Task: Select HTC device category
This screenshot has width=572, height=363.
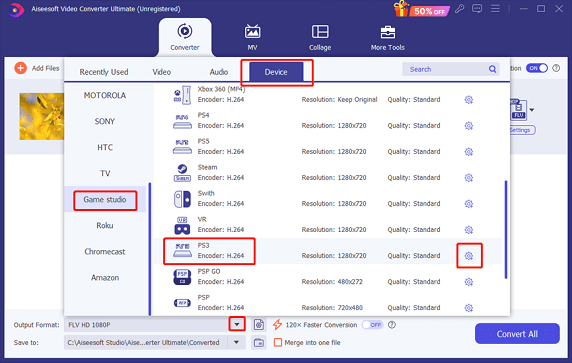Action: click(105, 147)
